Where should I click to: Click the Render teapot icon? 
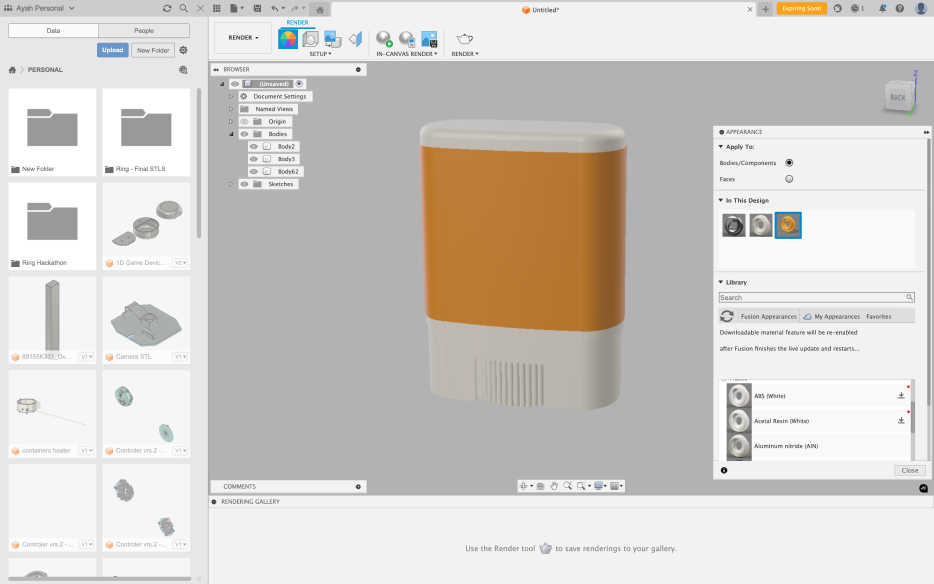tap(465, 39)
